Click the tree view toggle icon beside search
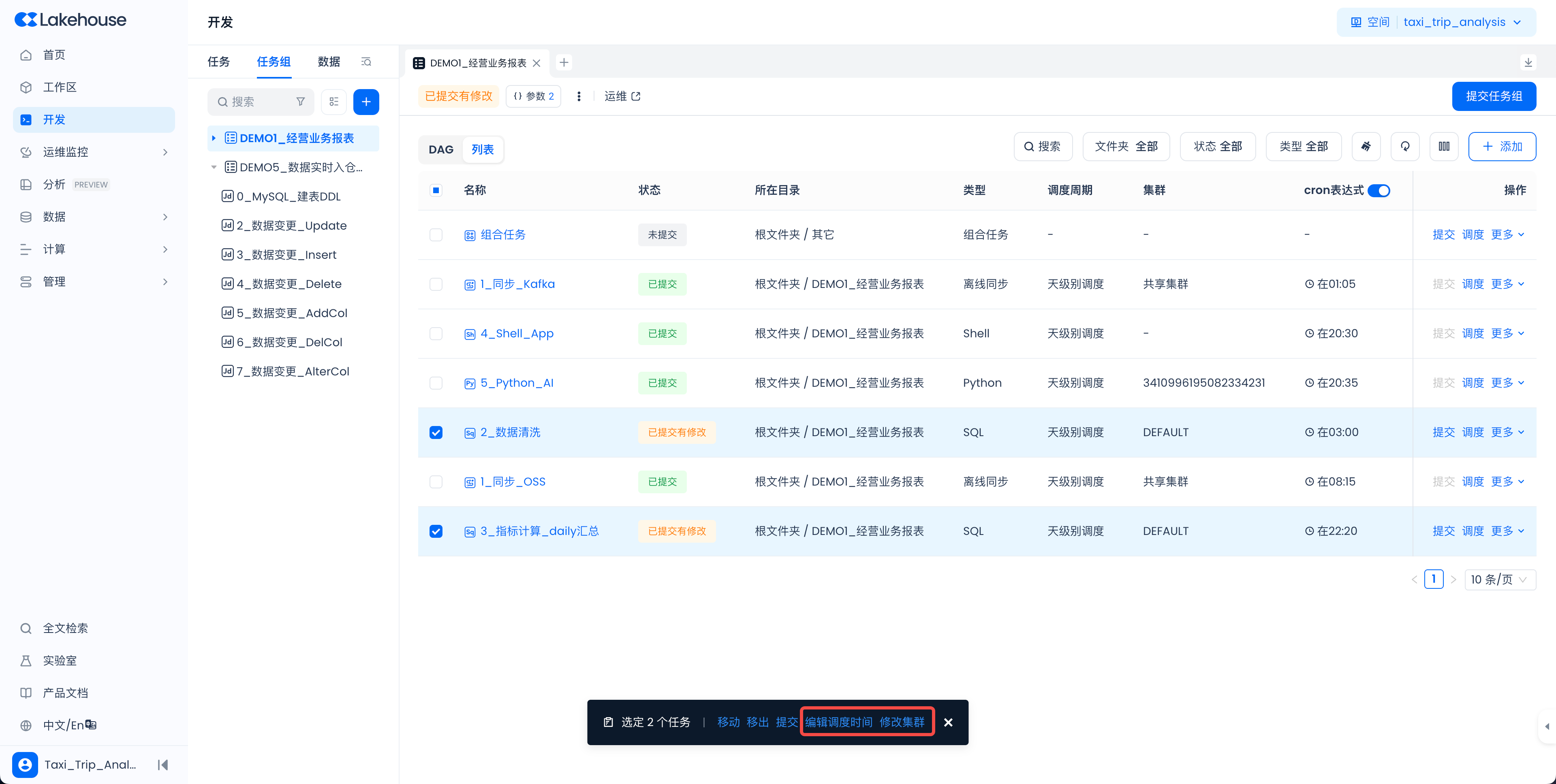Screen dimensions: 1556x784 click(334, 102)
